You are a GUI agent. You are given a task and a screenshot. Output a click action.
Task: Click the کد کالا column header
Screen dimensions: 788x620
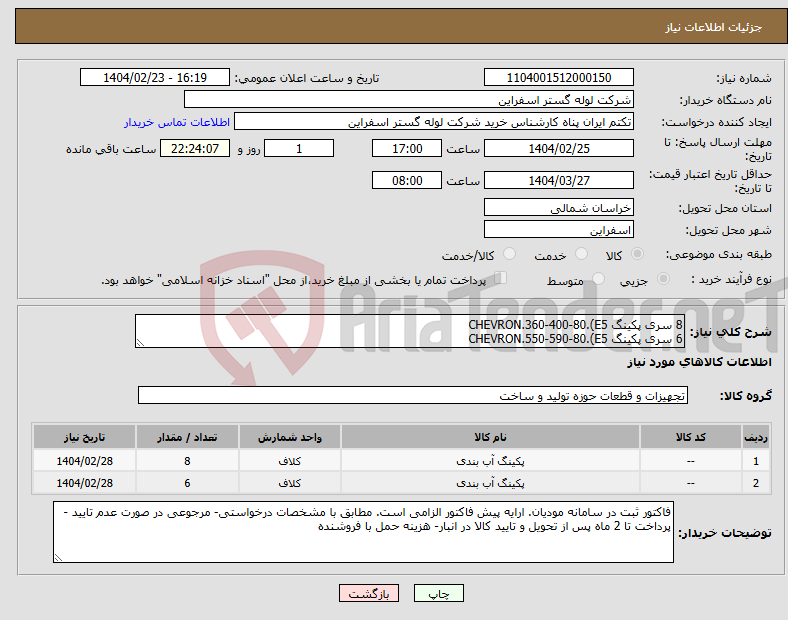click(691, 437)
